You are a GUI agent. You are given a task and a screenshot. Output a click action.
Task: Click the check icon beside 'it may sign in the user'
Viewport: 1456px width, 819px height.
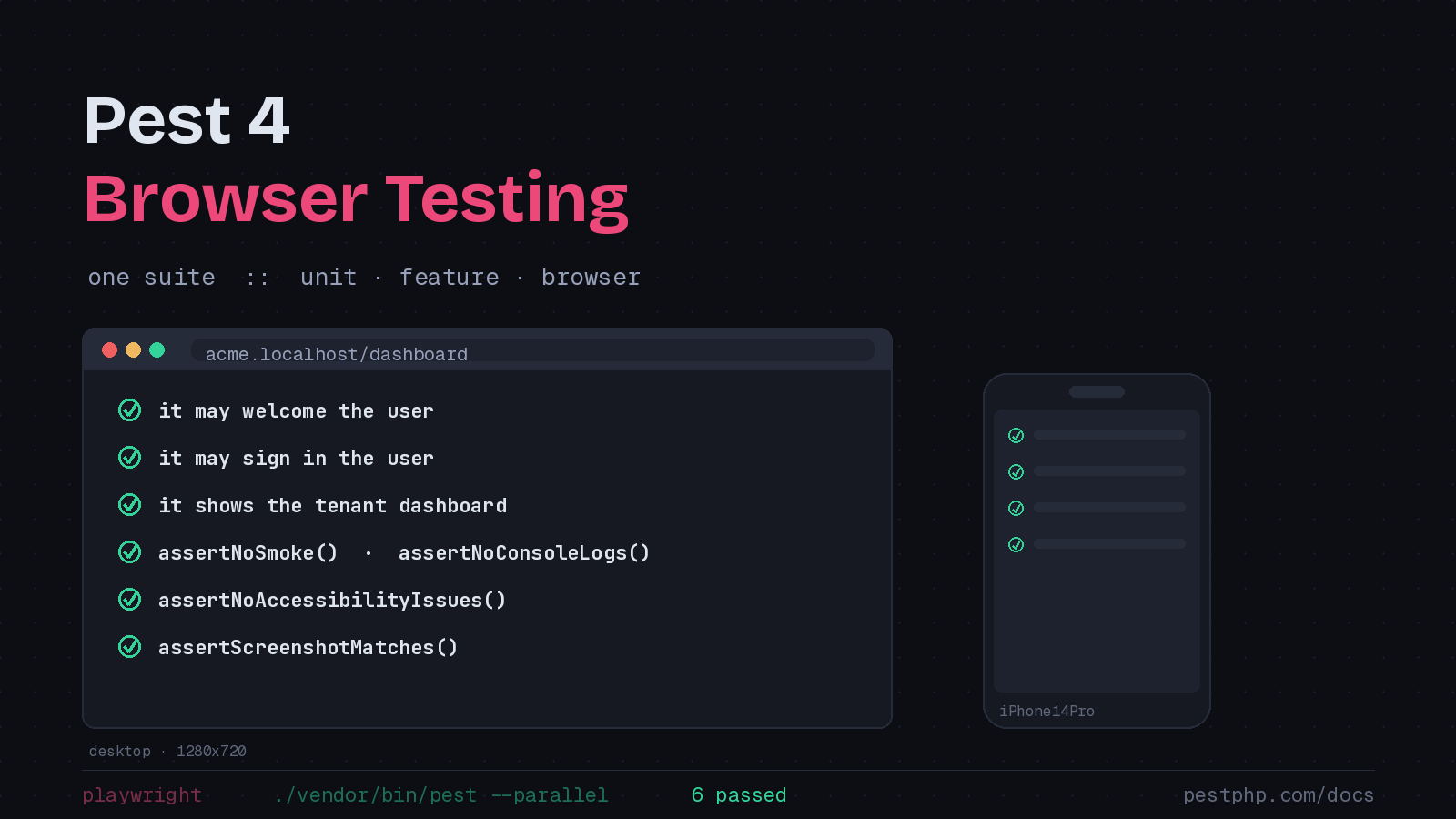(x=130, y=458)
